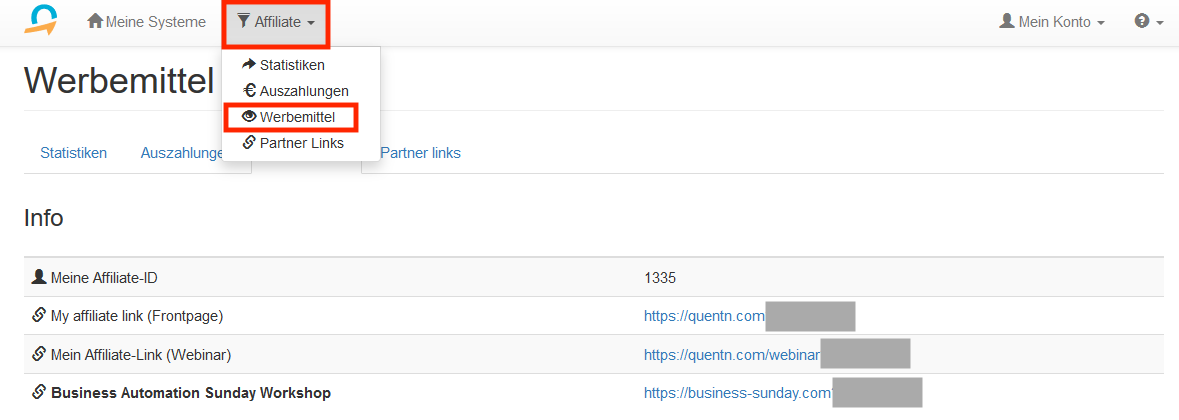Open the business-sunday.com workshop link
Screen dimensions: 1179x420
point(738,392)
